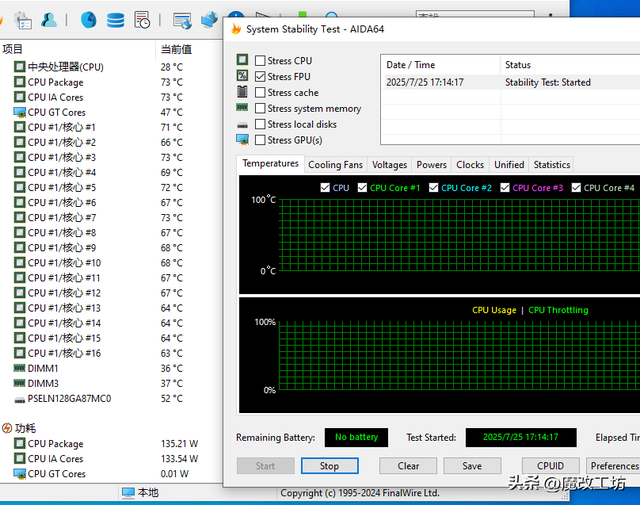
Task: Select the CPU #1/核心 #7 row
Action: (110, 218)
